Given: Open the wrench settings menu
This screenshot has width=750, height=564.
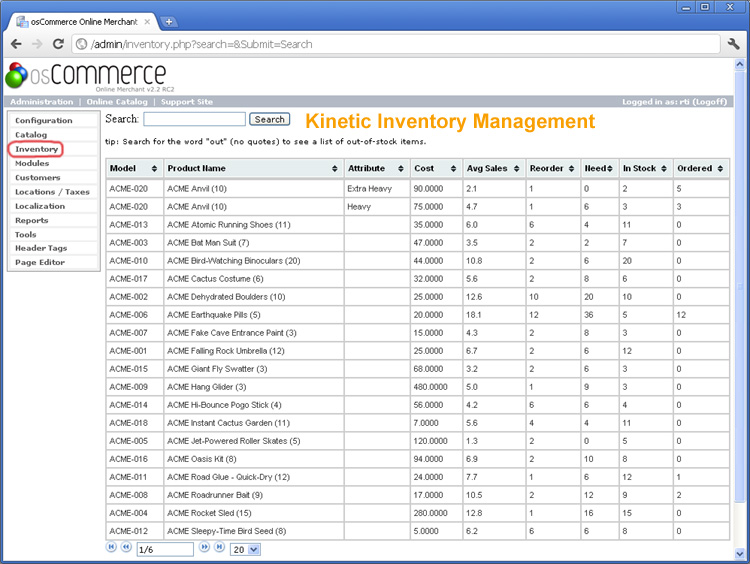Looking at the screenshot, I should coord(733,44).
